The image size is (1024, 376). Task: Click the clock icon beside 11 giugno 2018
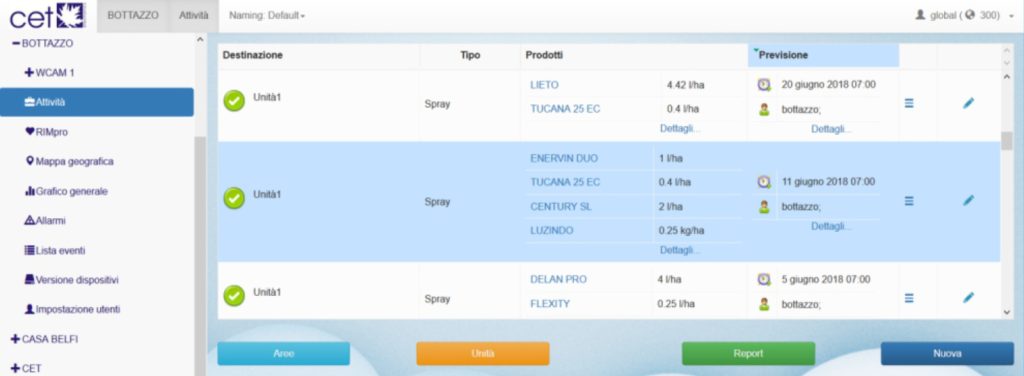point(764,182)
